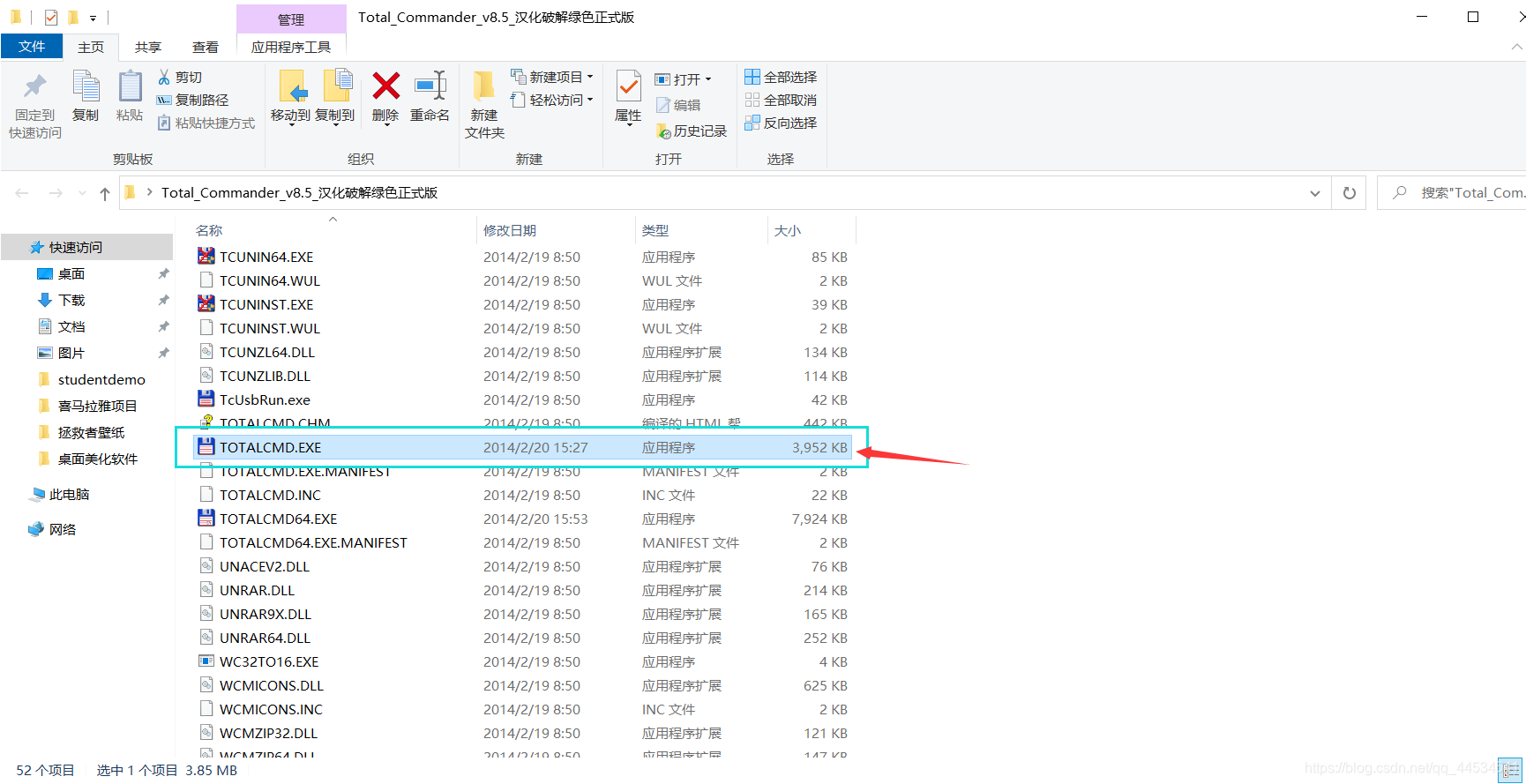Collapse the ribbon with the chevron
The image size is (1526, 784).
click(1517, 47)
